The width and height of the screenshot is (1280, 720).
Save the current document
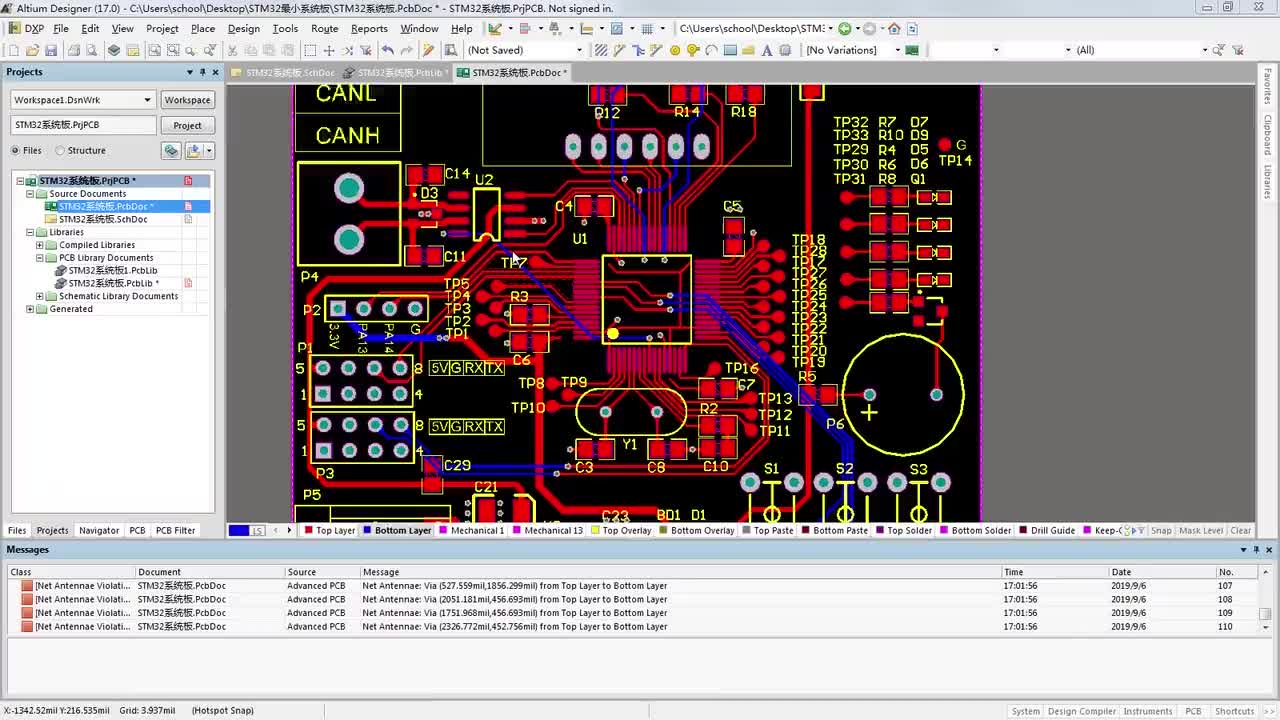[51, 50]
